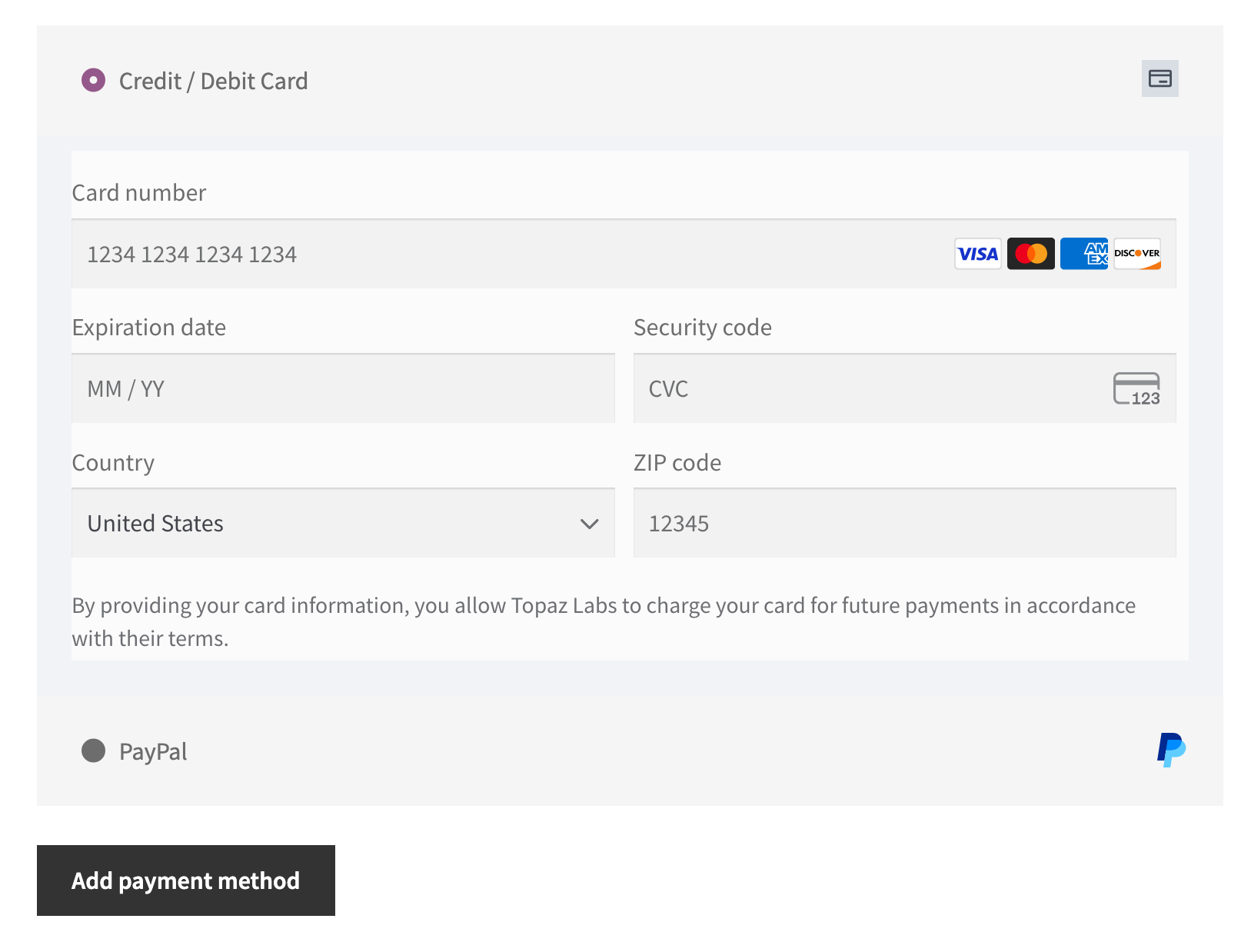The image size is (1241, 952).
Task: Click the Country dropdown chevron arrow
Action: point(589,524)
